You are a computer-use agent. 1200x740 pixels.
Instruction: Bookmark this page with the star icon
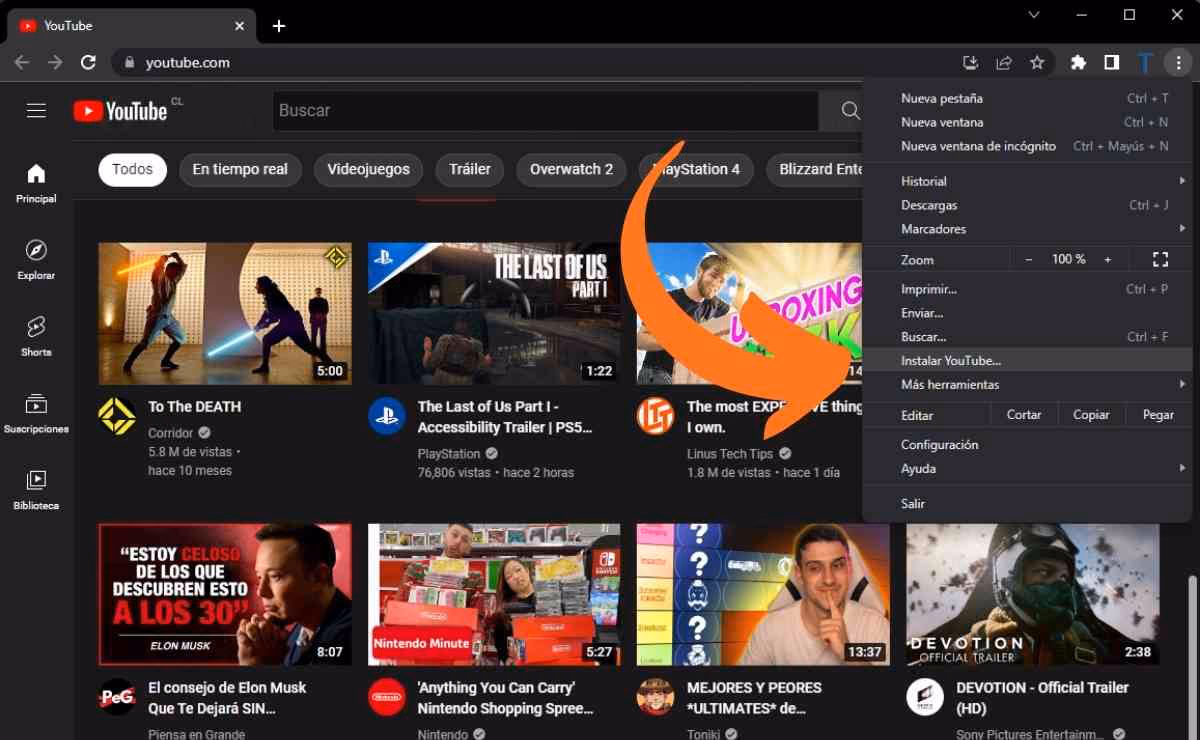[1037, 63]
